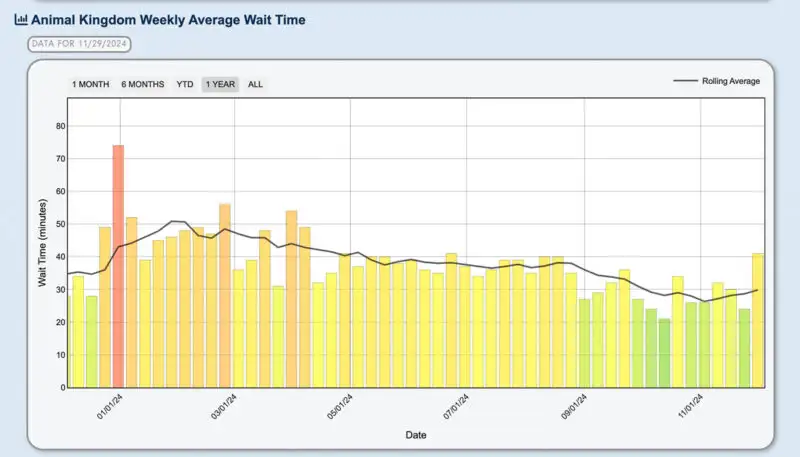Click the 01/01/24 axis label
Viewport: 800px width, 457px height.
tap(110, 407)
